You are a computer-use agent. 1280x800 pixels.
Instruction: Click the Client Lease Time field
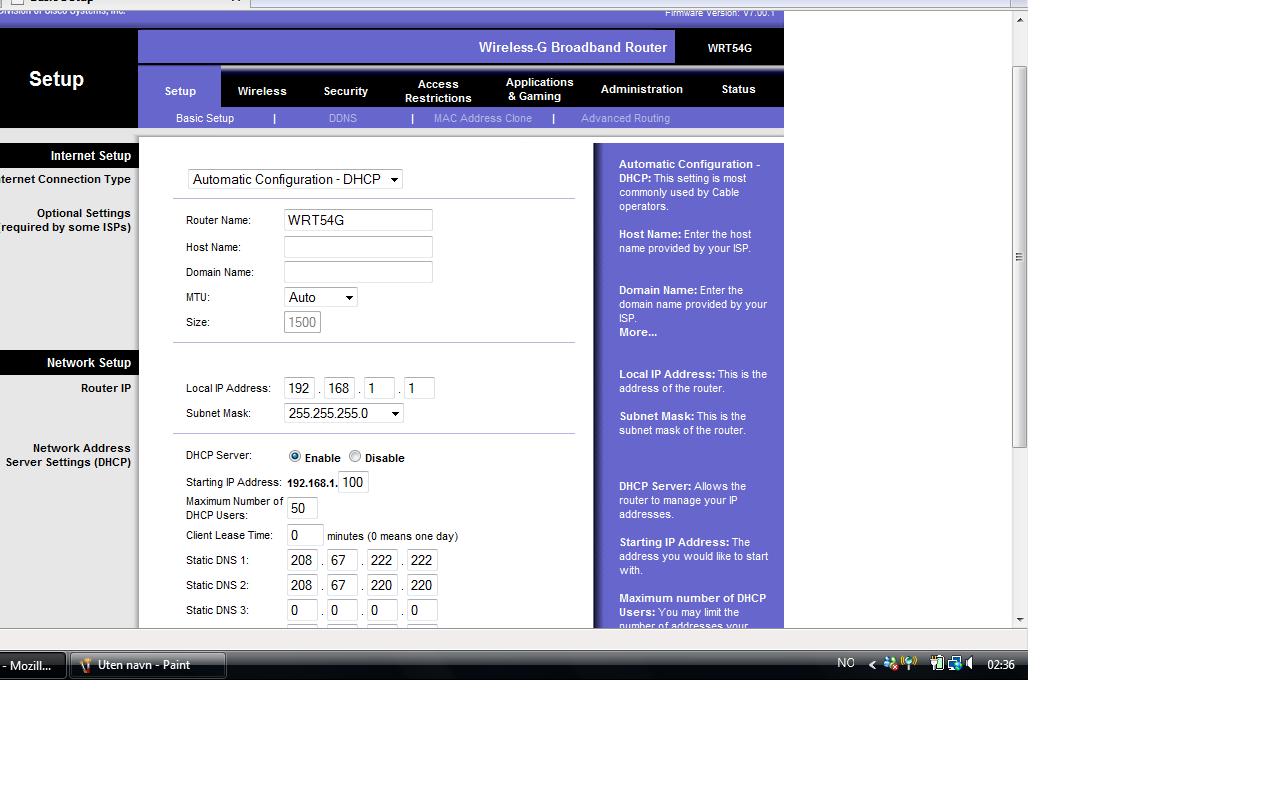(305, 535)
